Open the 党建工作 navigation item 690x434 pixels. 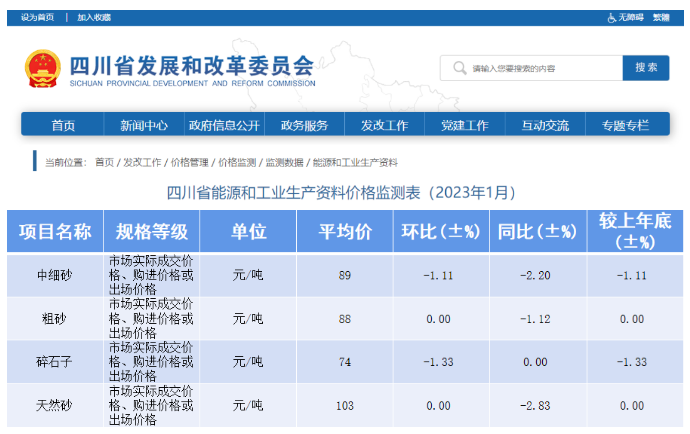point(464,125)
